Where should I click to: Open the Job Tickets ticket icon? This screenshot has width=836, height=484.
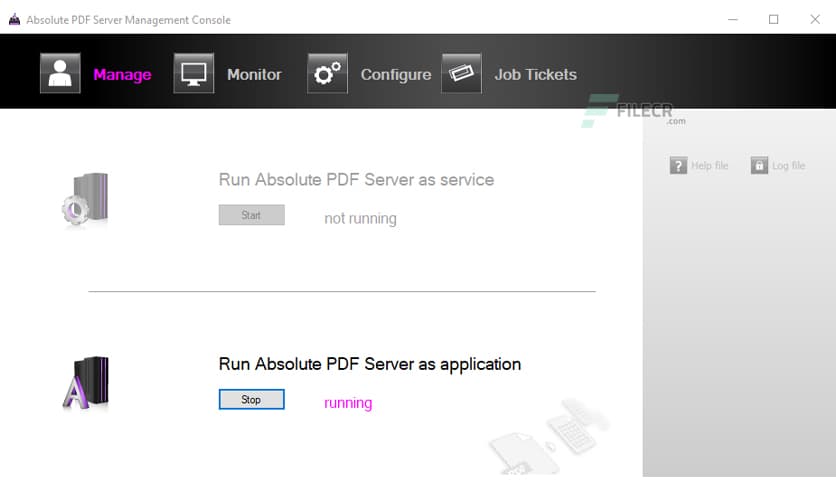[x=461, y=74]
